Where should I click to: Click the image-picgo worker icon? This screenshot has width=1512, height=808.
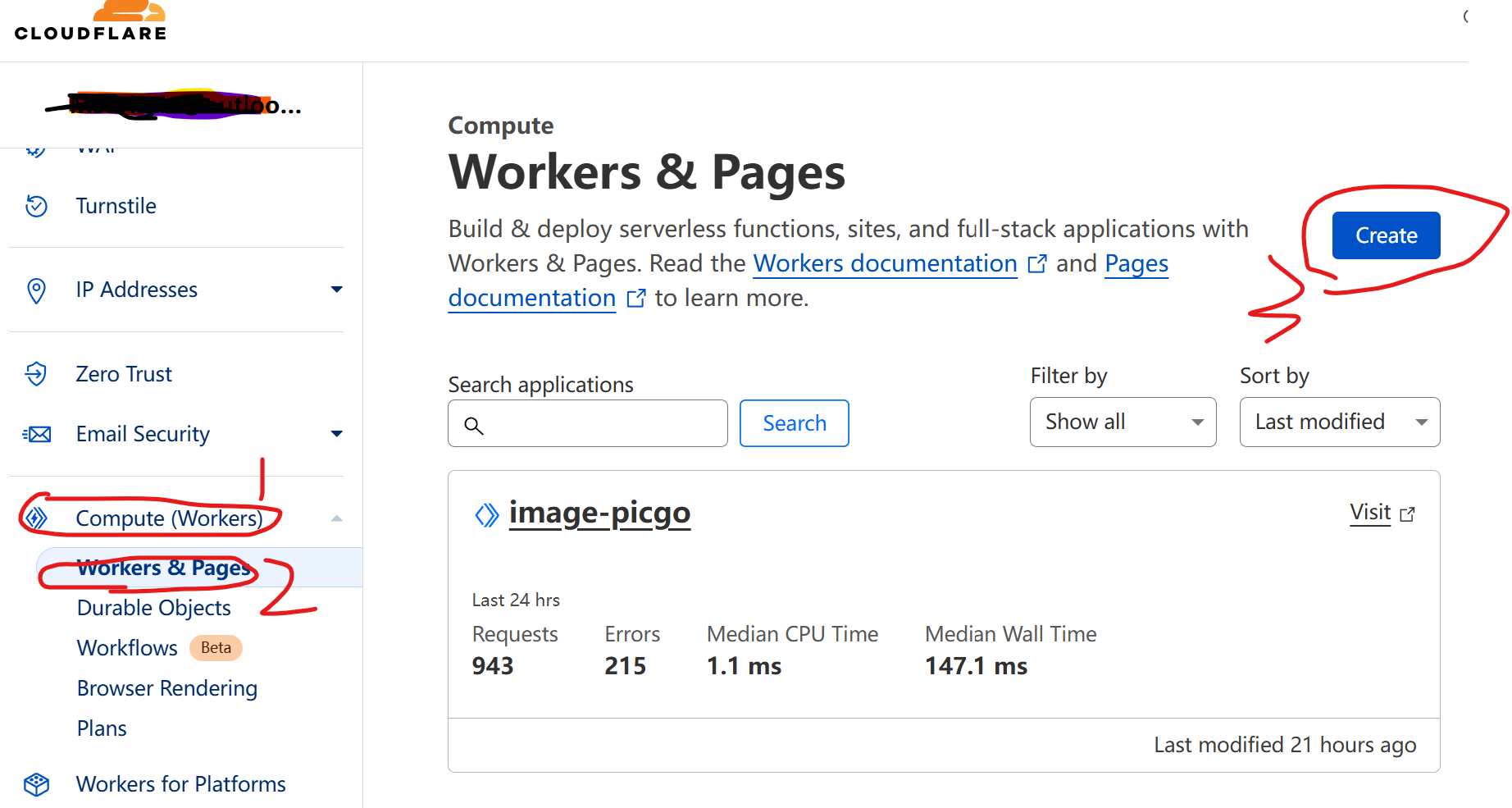pyautogui.click(x=487, y=515)
